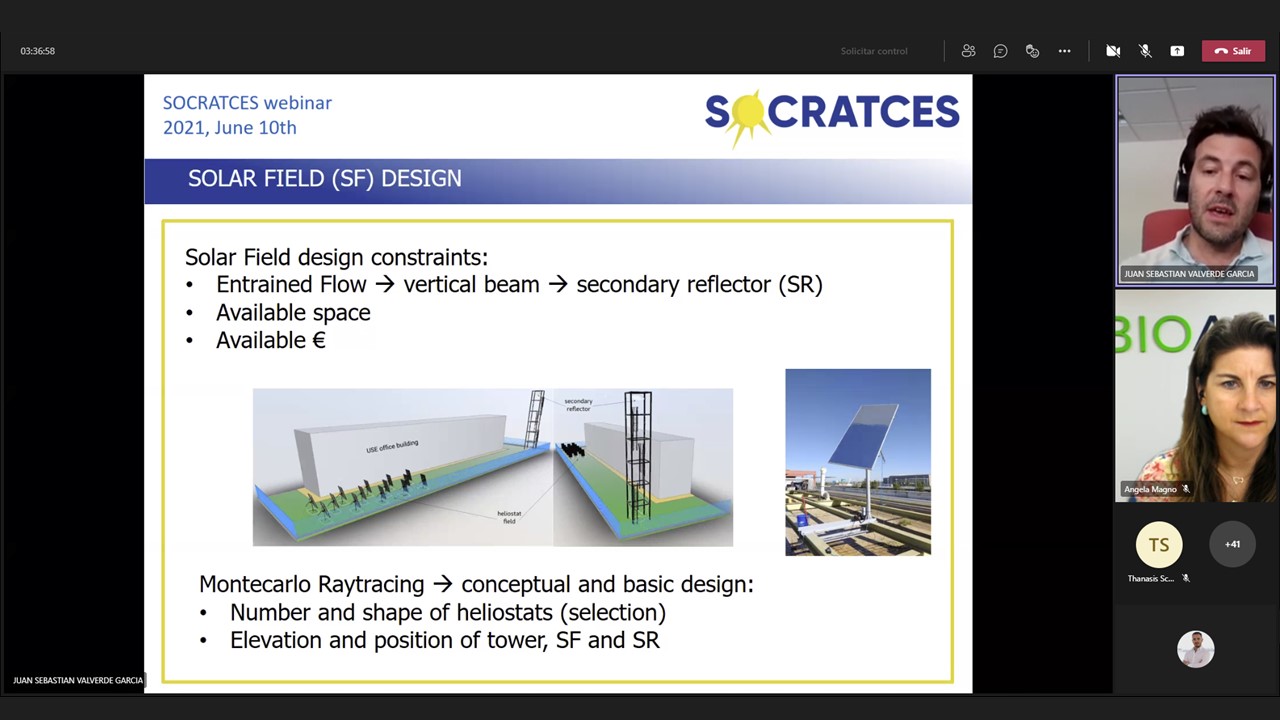Expand the +41 additional participants overflow
The width and height of the screenshot is (1280, 720).
(x=1232, y=545)
